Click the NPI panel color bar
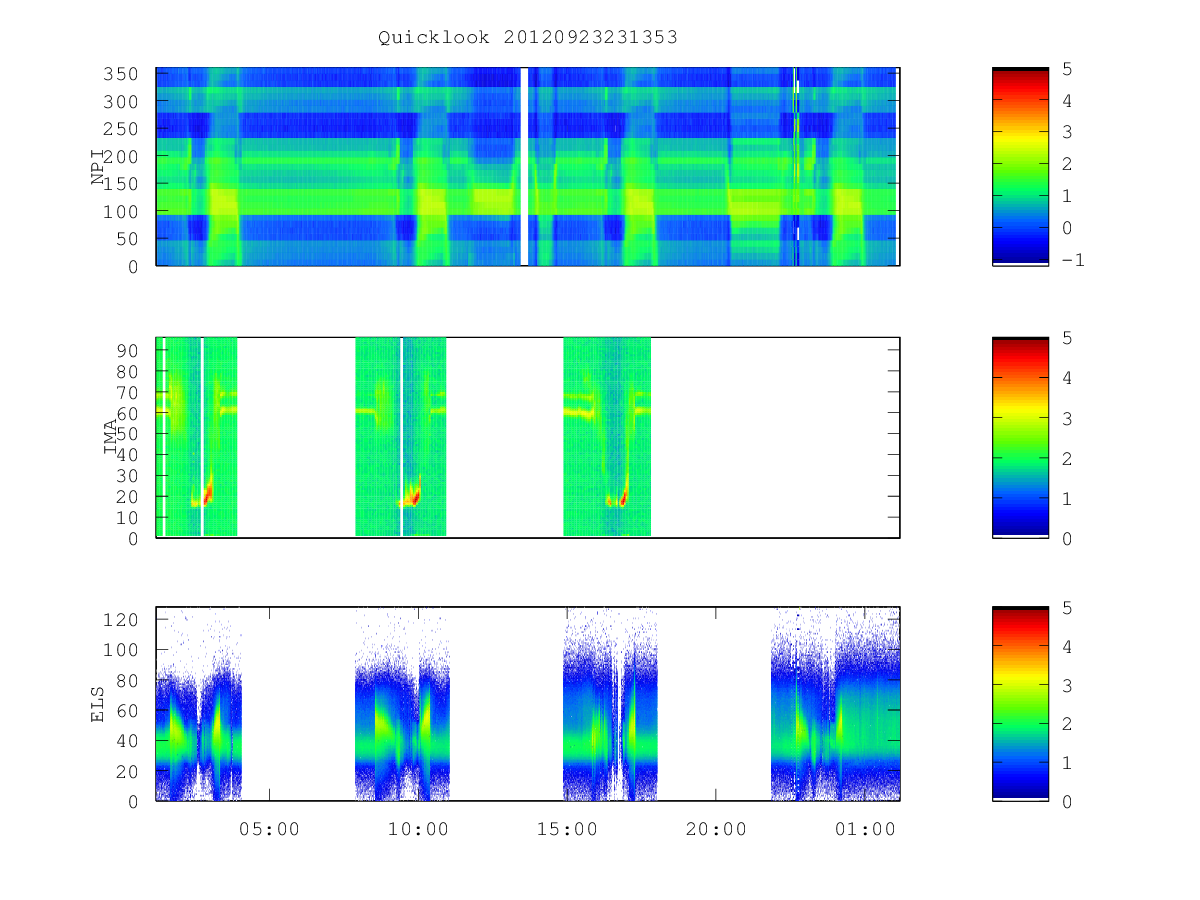 [1020, 167]
